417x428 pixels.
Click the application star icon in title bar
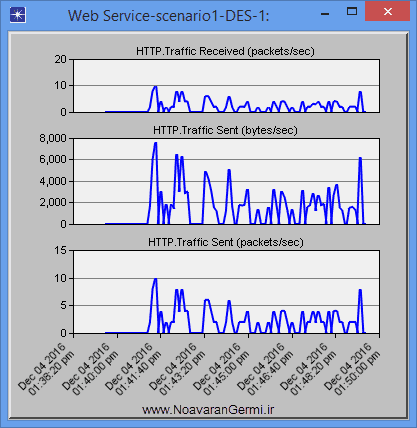point(18,15)
